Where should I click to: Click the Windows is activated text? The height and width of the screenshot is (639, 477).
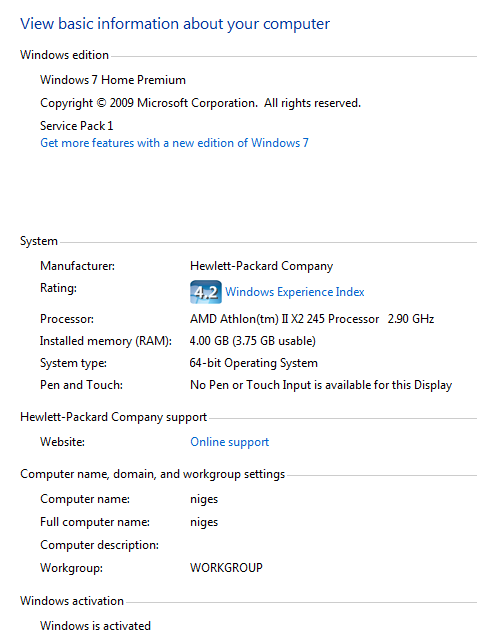[x=95, y=626]
